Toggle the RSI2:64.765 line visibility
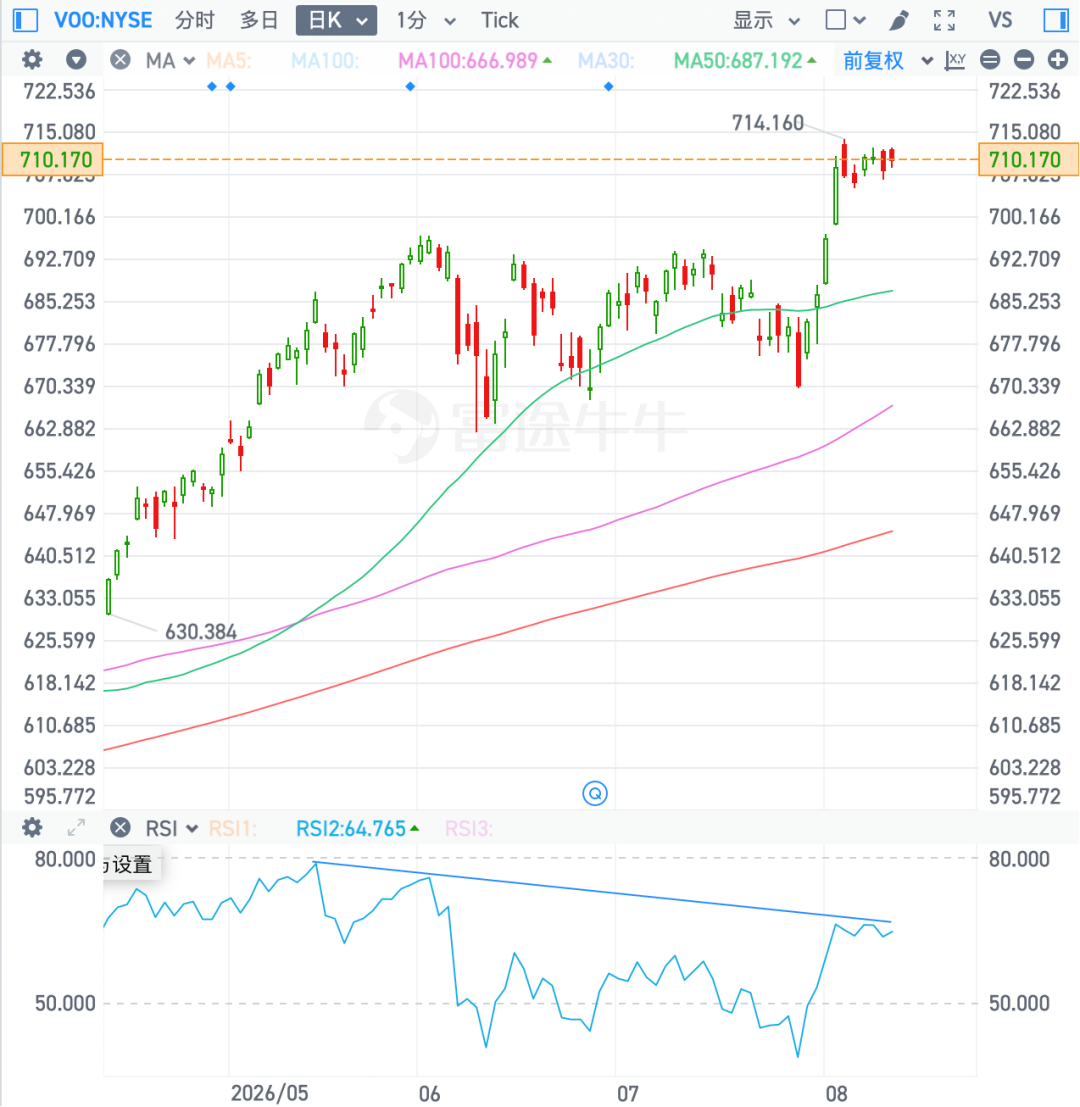Image resolution: width=1080 pixels, height=1107 pixels. [x=357, y=828]
